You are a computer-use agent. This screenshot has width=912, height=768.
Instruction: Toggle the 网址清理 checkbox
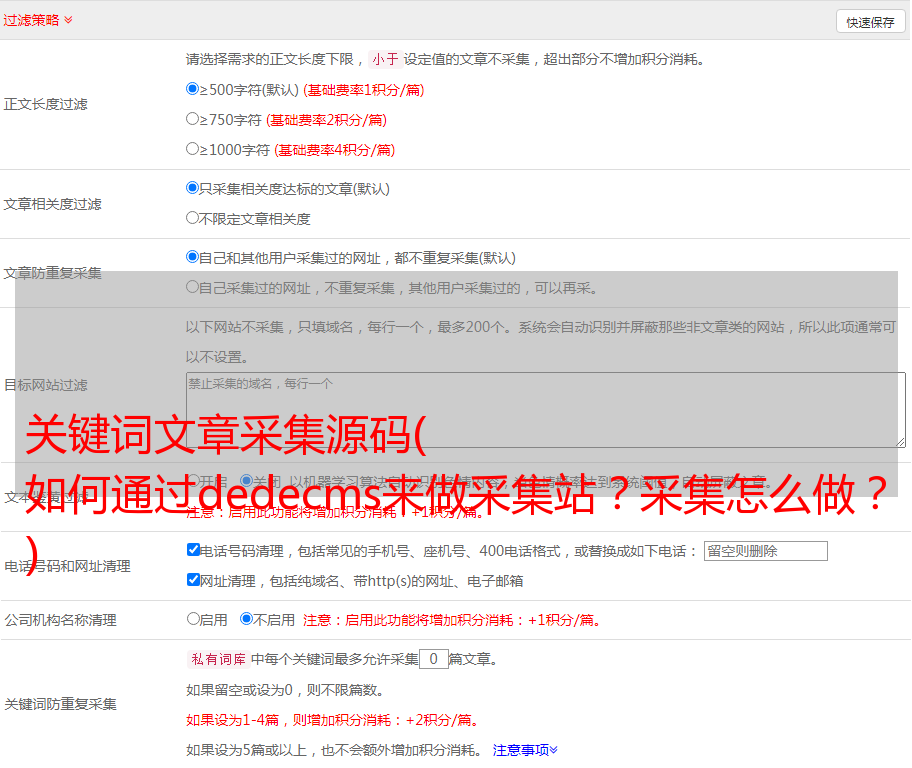(x=194, y=580)
